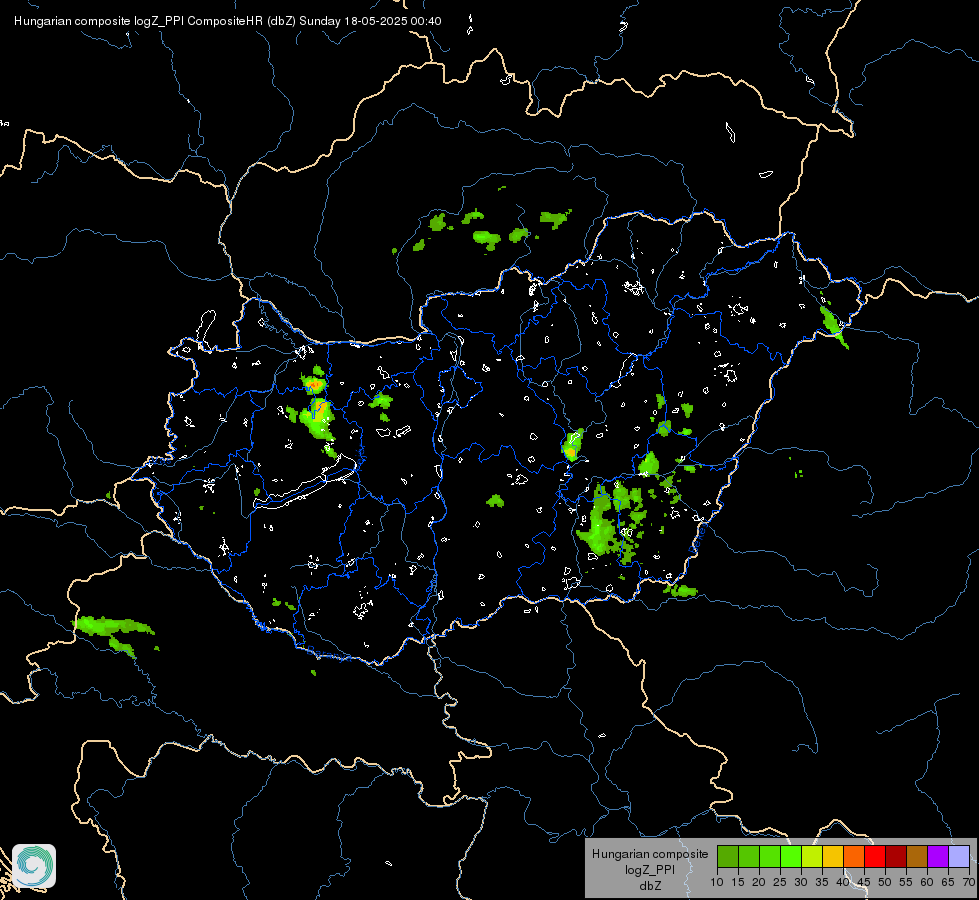Screen dimensions: 979x900
Task: Click the scale value '60'
Action: click(927, 883)
